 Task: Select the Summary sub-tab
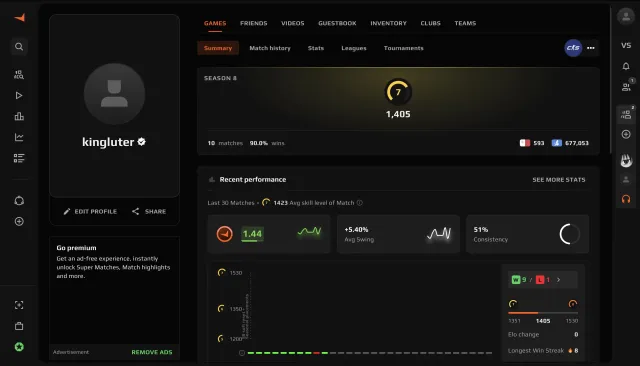[218, 48]
